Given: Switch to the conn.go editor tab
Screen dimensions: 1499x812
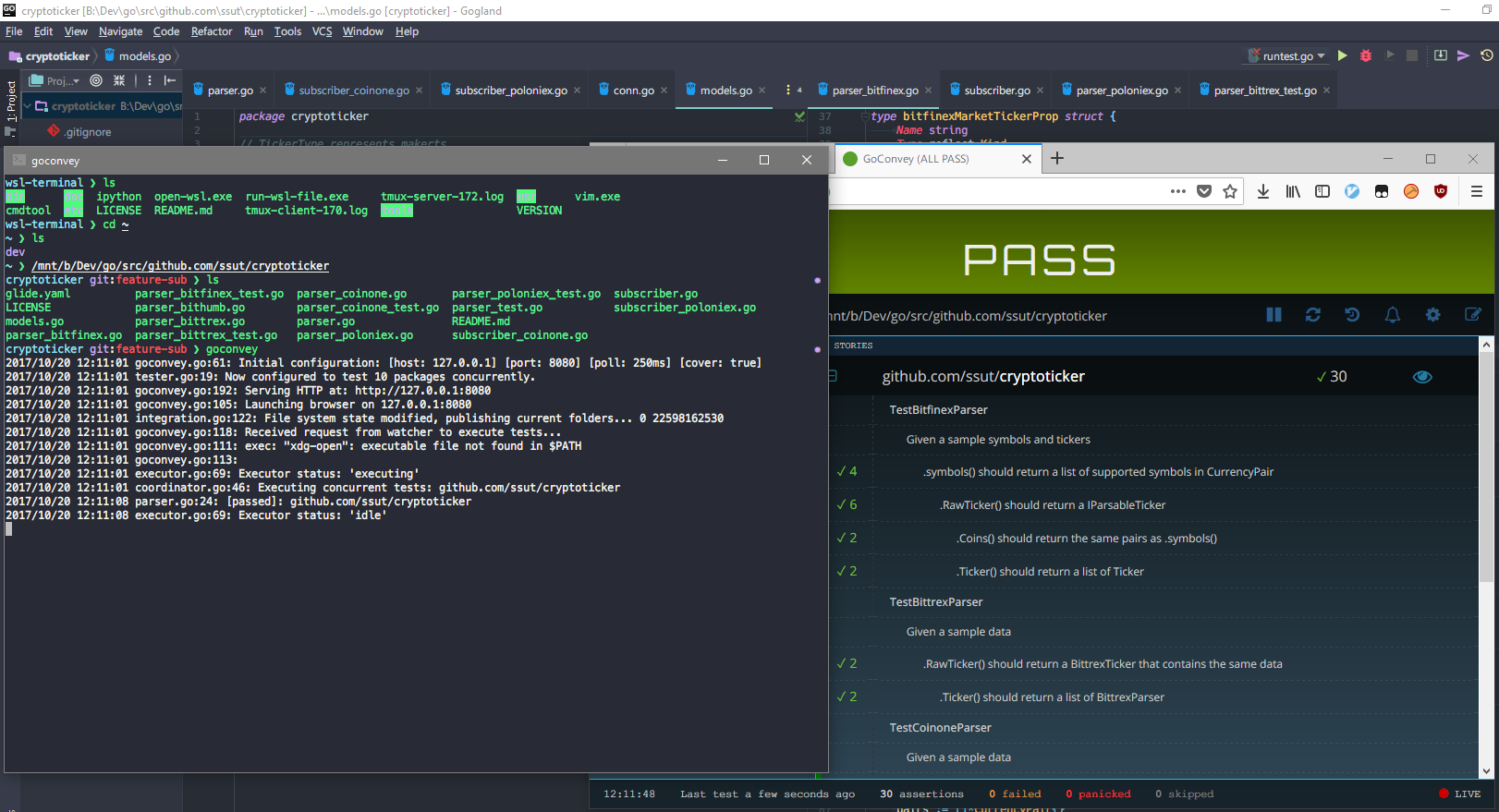Looking at the screenshot, I should pyautogui.click(x=633, y=91).
